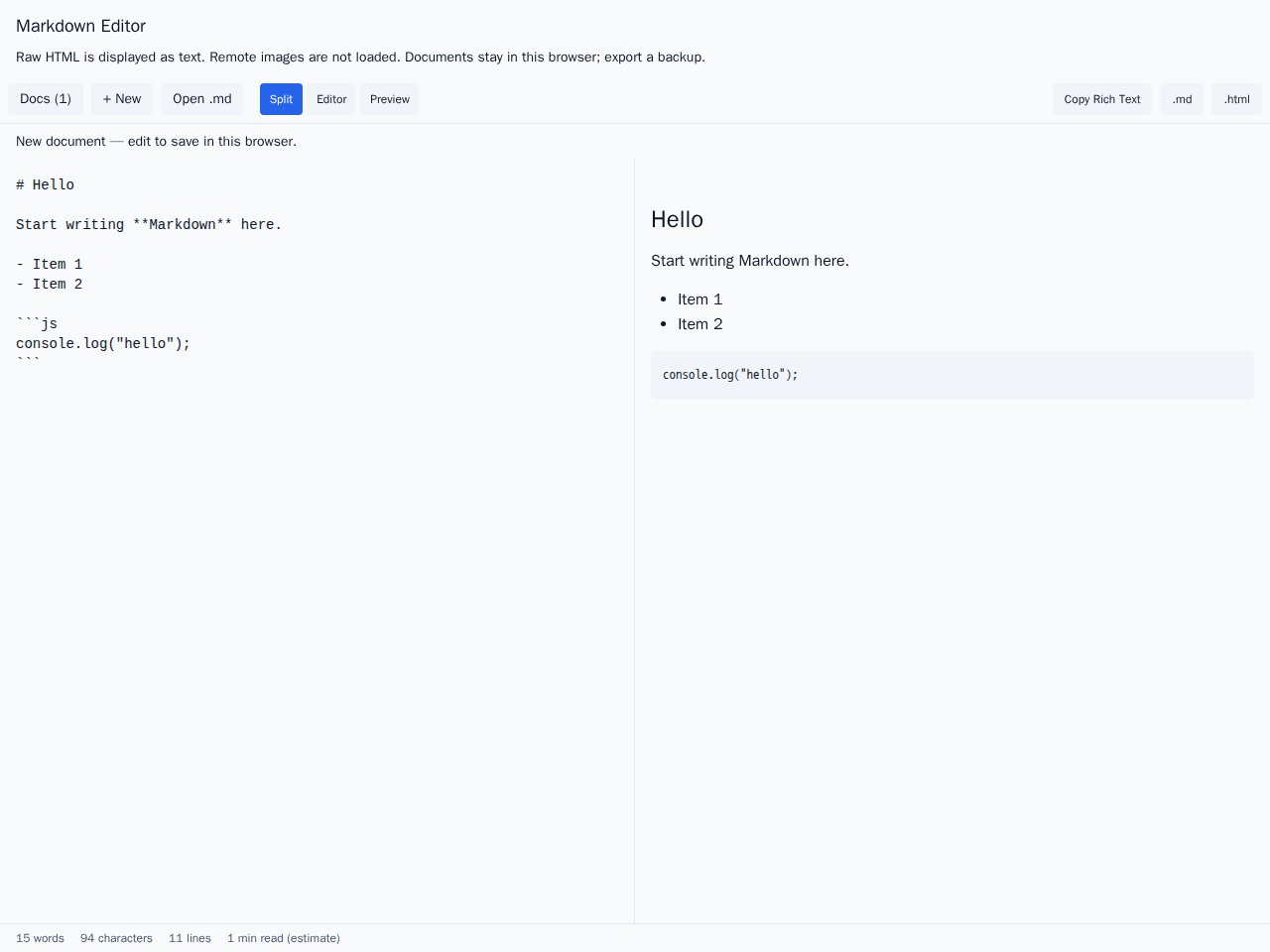This screenshot has width=1270, height=952.
Task: Export the document as .html
Action: 1236,99
